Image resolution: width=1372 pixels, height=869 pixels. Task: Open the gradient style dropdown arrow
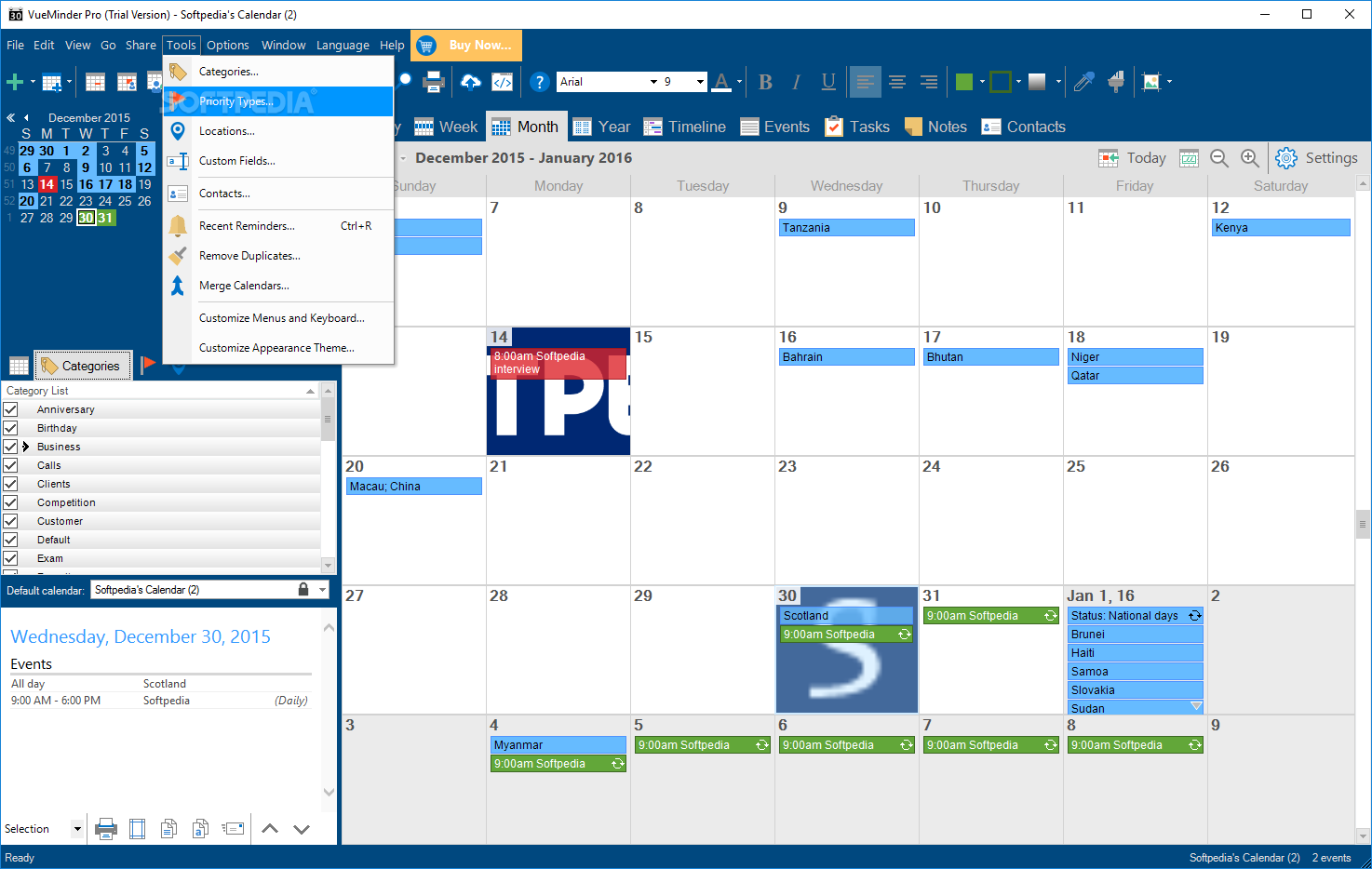click(1058, 82)
